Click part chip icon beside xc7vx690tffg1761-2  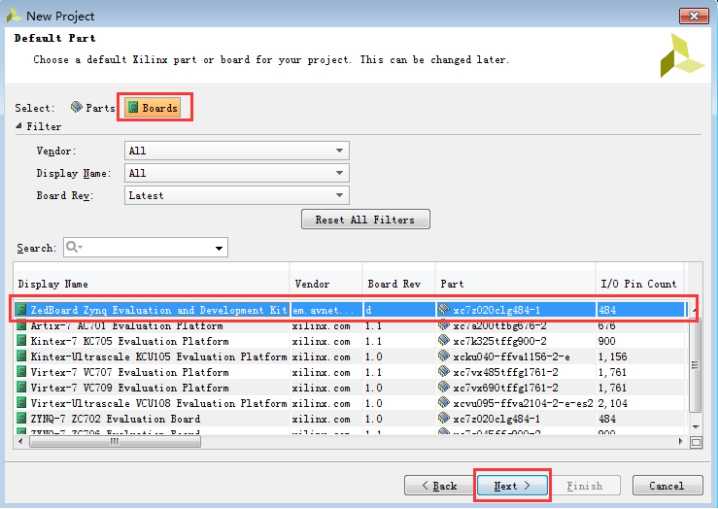444,387
